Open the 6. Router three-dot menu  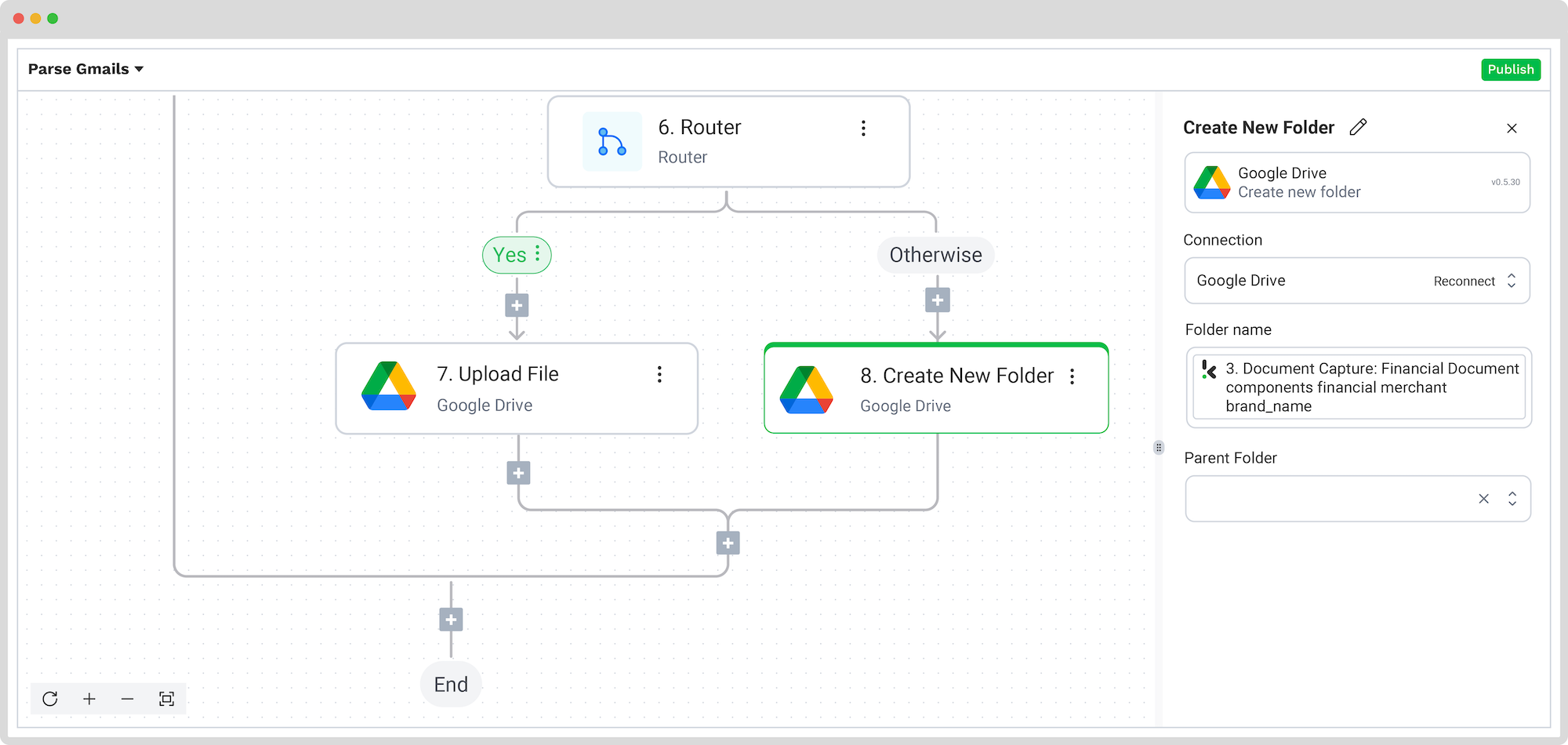pos(863,128)
